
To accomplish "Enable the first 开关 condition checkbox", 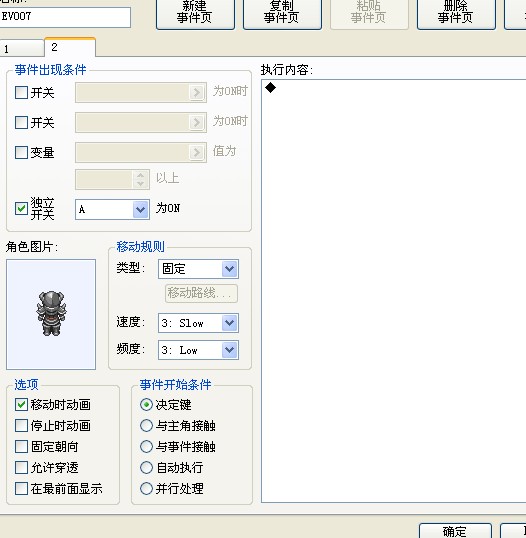I will (21, 92).
